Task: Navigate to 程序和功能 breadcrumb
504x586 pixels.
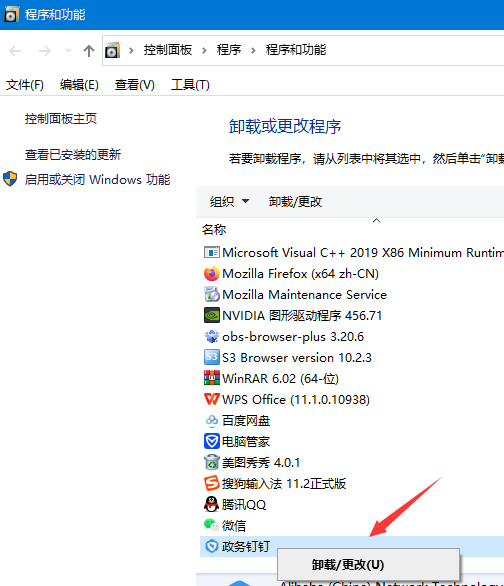Action: click(x=296, y=50)
